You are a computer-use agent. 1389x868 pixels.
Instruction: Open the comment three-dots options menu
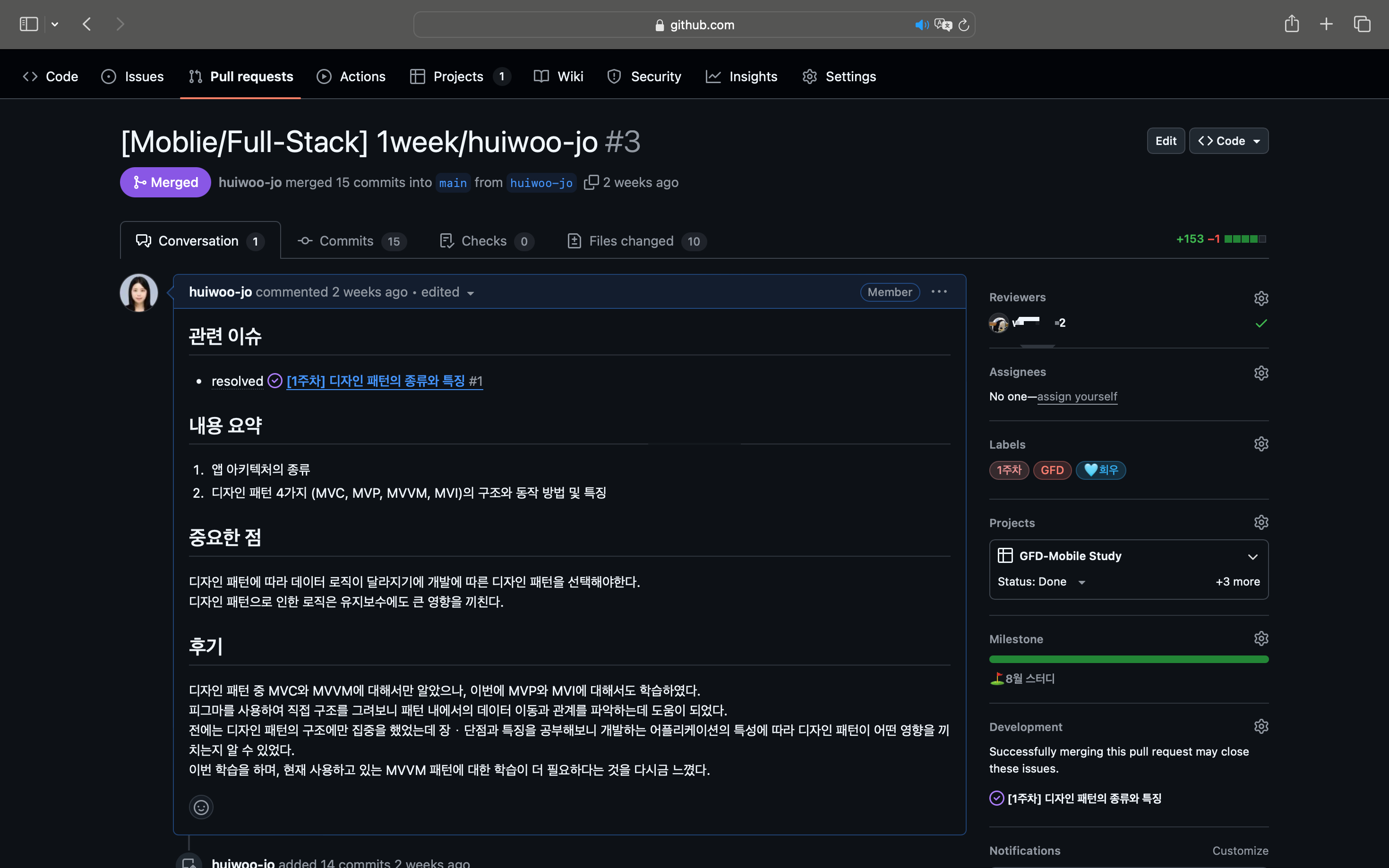[x=939, y=292]
